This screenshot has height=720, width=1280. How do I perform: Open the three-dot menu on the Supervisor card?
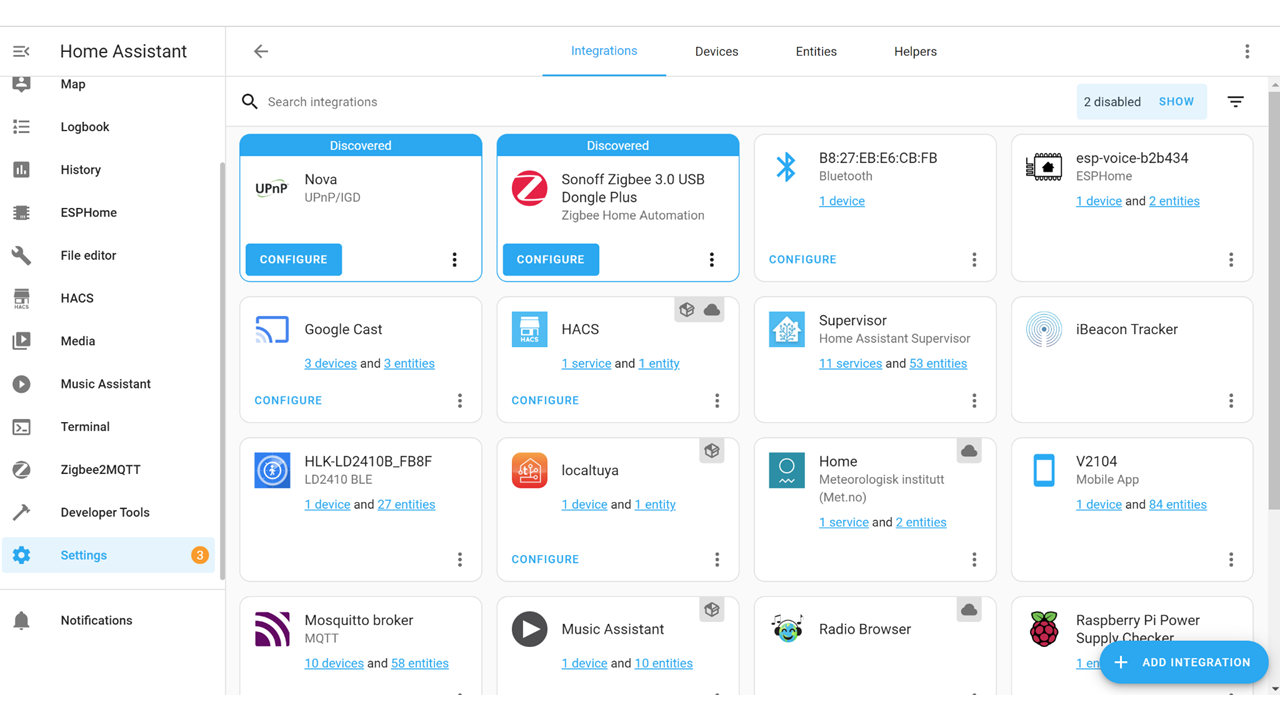974,401
